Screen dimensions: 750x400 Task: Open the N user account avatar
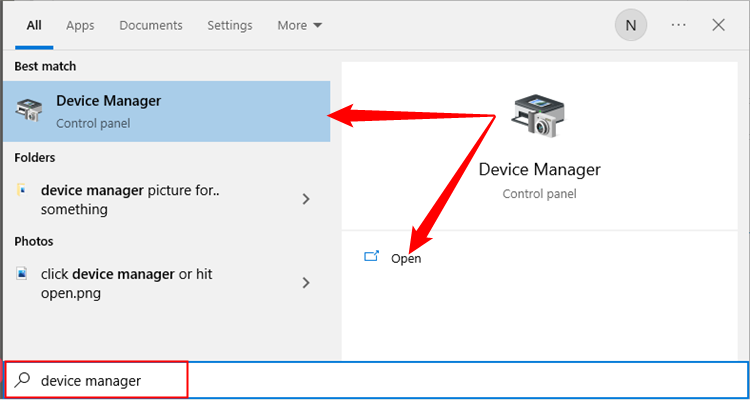pos(631,25)
